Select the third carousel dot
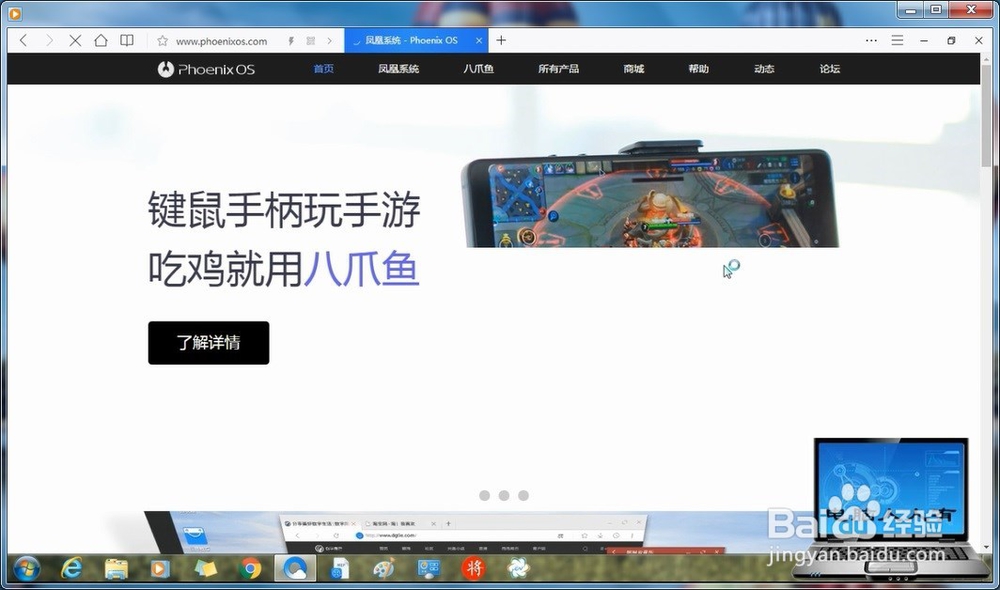The height and width of the screenshot is (590, 1000). tap(524, 496)
